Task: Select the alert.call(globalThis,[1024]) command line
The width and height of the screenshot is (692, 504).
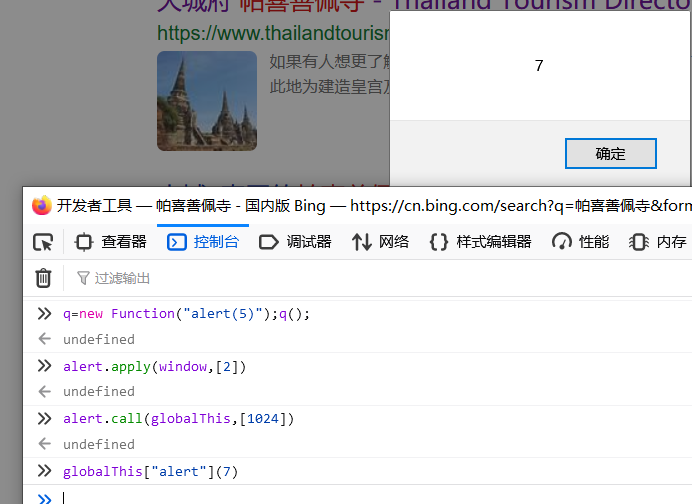Action: (x=178, y=419)
